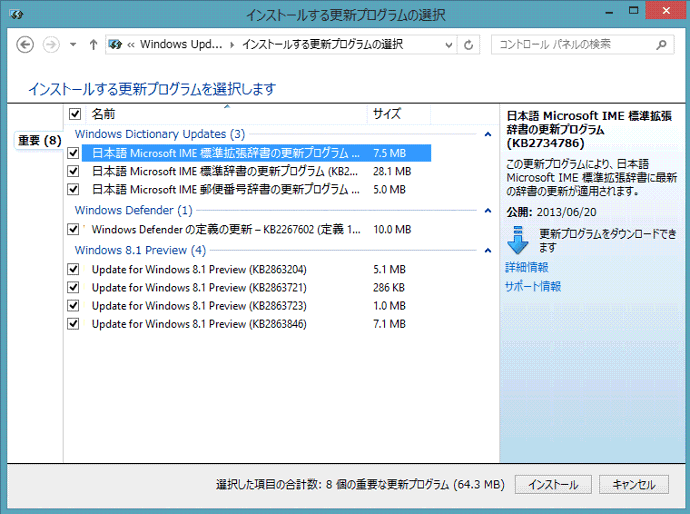Open the address bar history dropdown
The image size is (690, 514).
(x=448, y=44)
